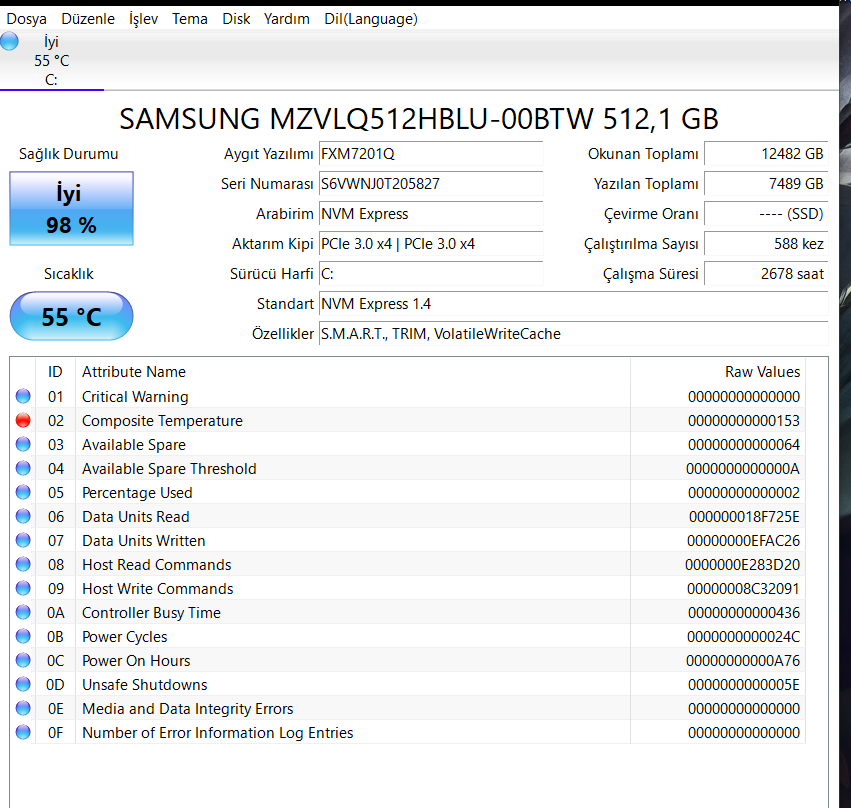Viewport: 851px width, 808px height.
Task: Click the status icon for Host Read Commands
Action: pyautogui.click(x=23, y=564)
